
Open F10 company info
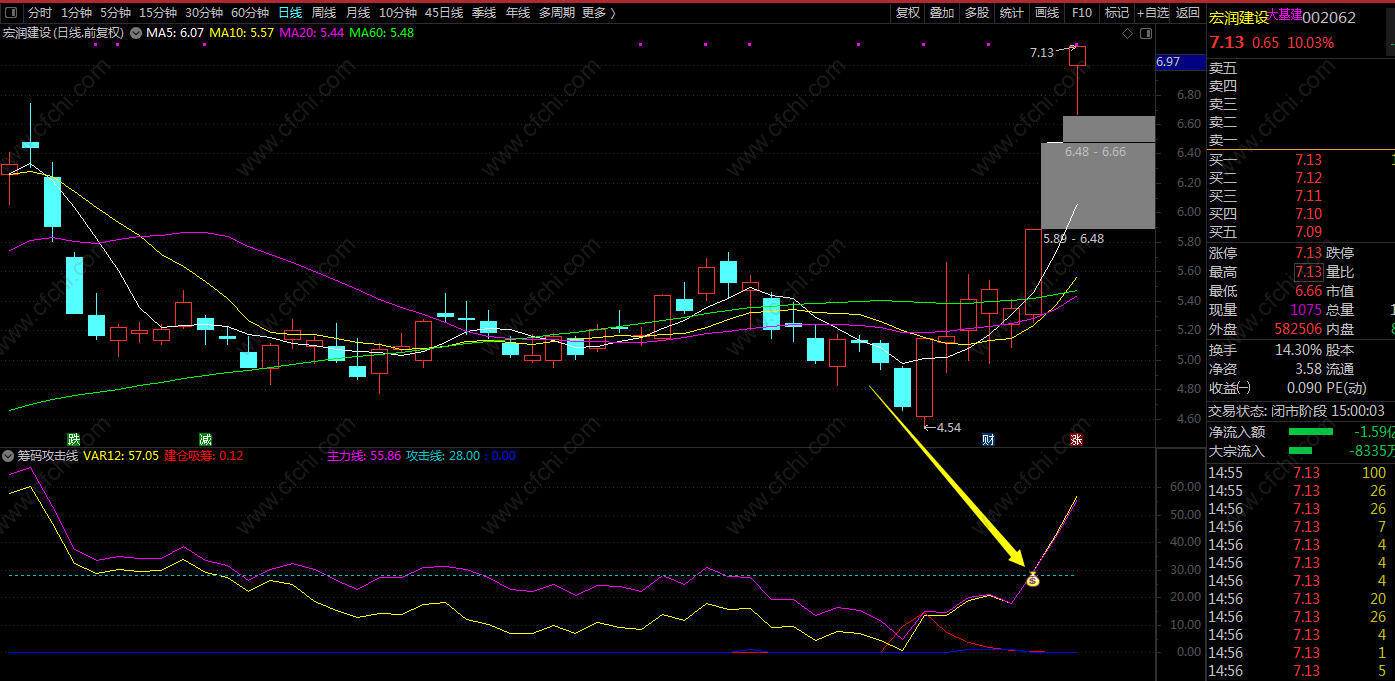click(1082, 13)
